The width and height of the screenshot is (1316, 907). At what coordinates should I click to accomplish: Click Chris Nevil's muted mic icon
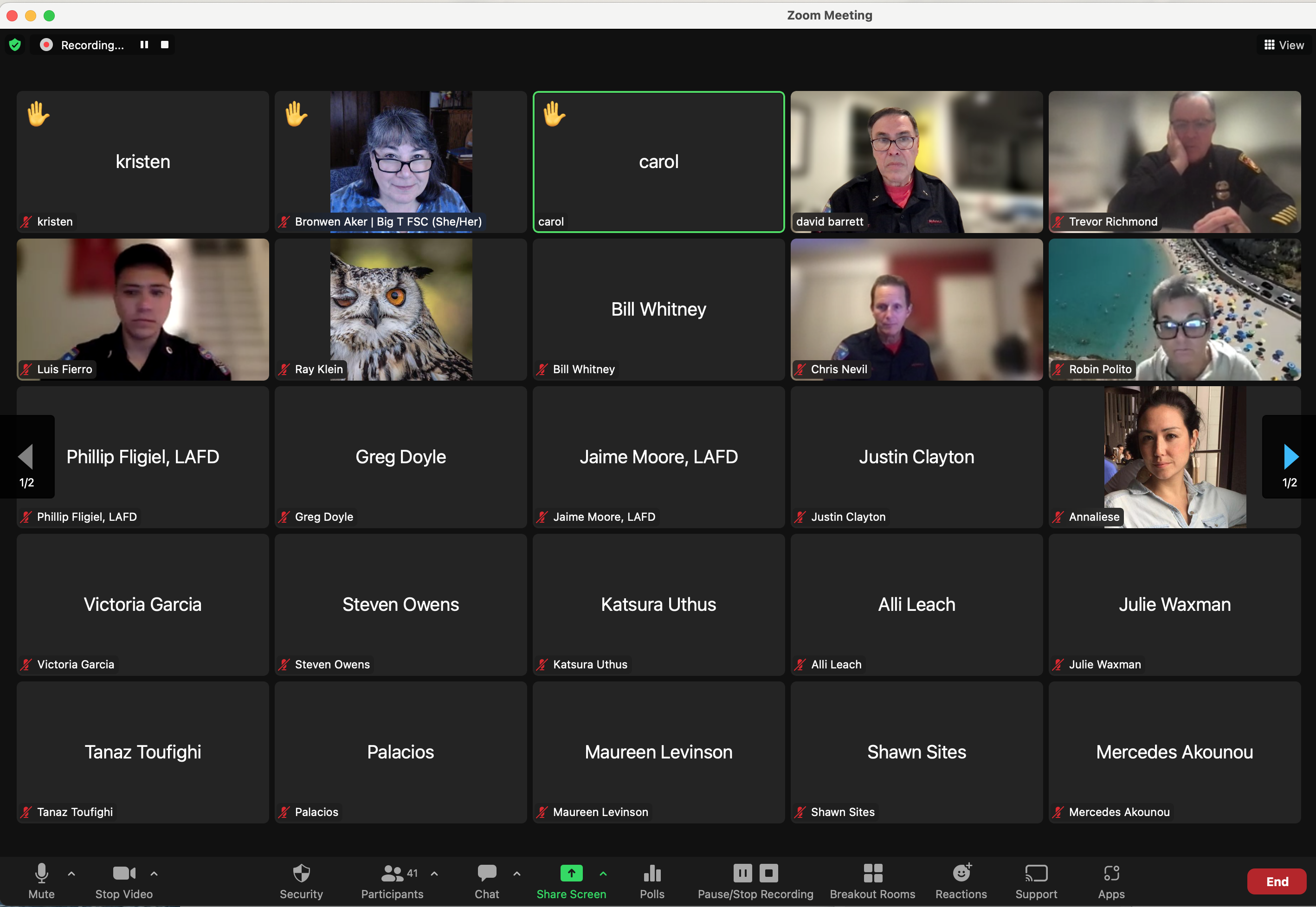(x=800, y=369)
